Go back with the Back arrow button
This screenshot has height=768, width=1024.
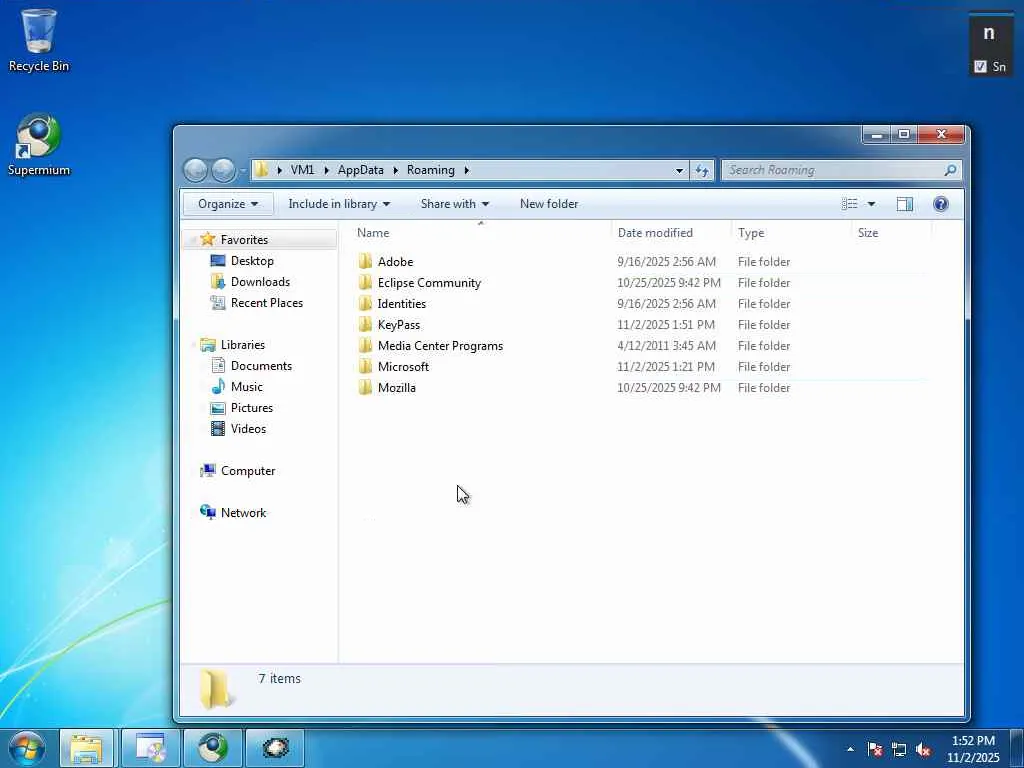[x=195, y=170]
